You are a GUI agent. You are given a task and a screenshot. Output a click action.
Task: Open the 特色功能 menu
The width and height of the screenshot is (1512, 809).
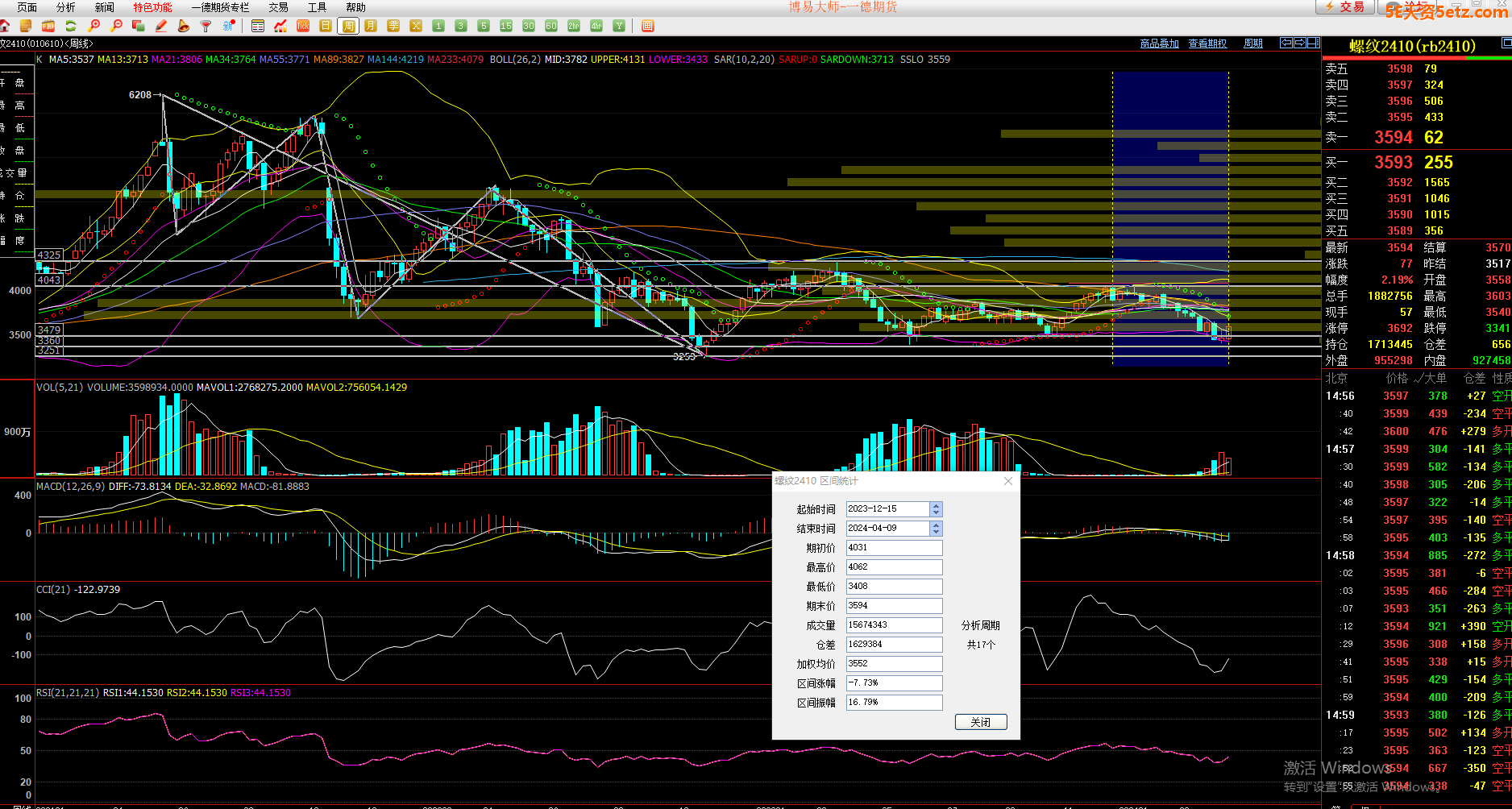pos(152,7)
